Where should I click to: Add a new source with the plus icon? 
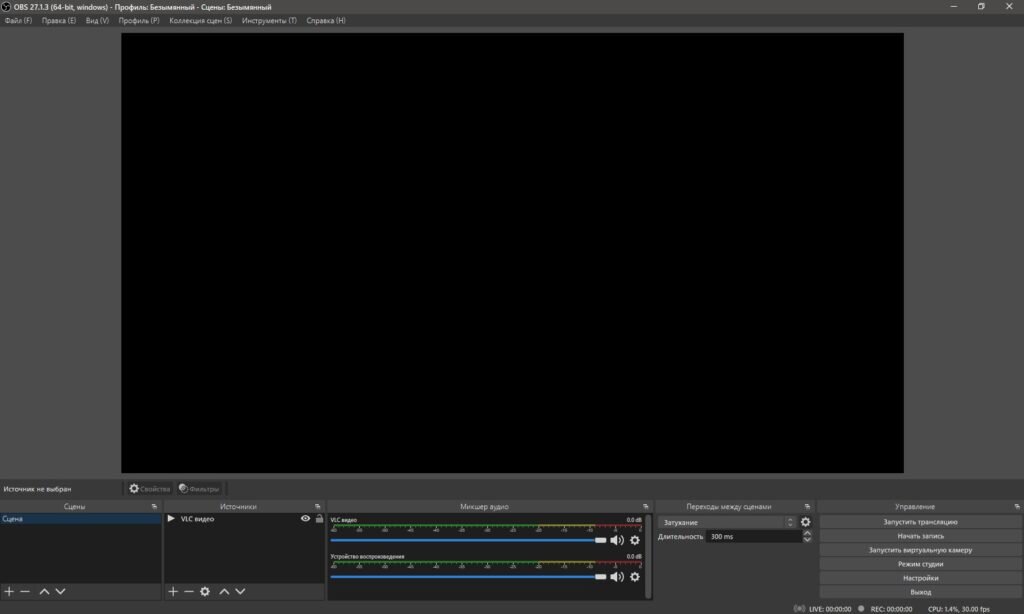point(172,591)
